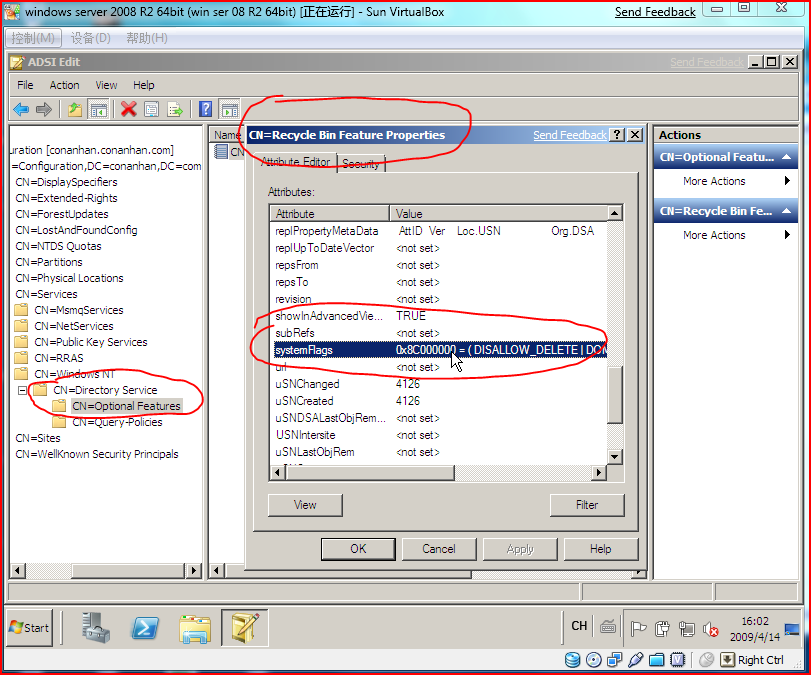The width and height of the screenshot is (811, 675).
Task: Select the uSNChanged attribute row
Action: coord(440,384)
